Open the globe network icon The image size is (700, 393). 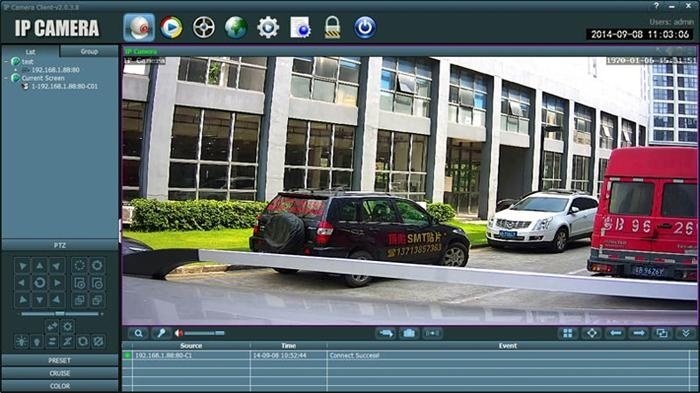pyautogui.click(x=236, y=28)
